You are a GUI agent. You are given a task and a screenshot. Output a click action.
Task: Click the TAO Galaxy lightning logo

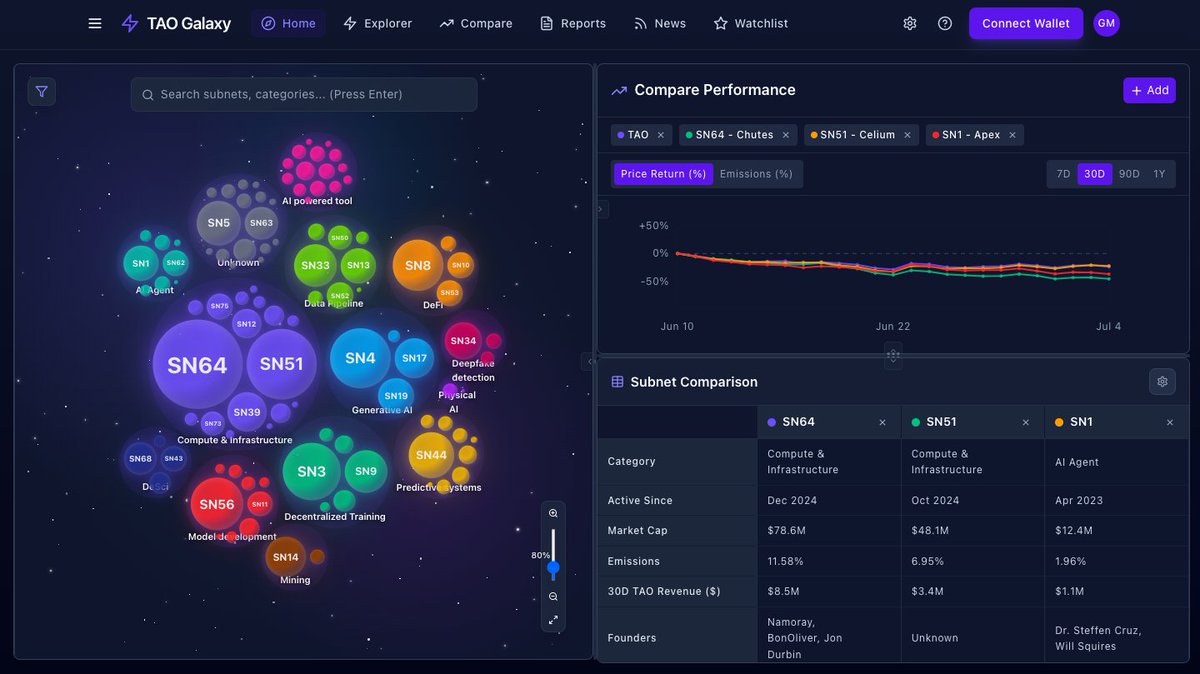click(130, 23)
